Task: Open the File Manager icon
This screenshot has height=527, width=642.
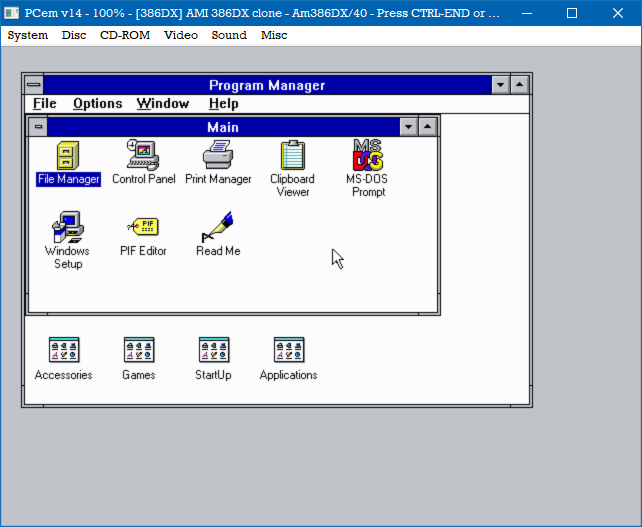Action: coord(68,156)
